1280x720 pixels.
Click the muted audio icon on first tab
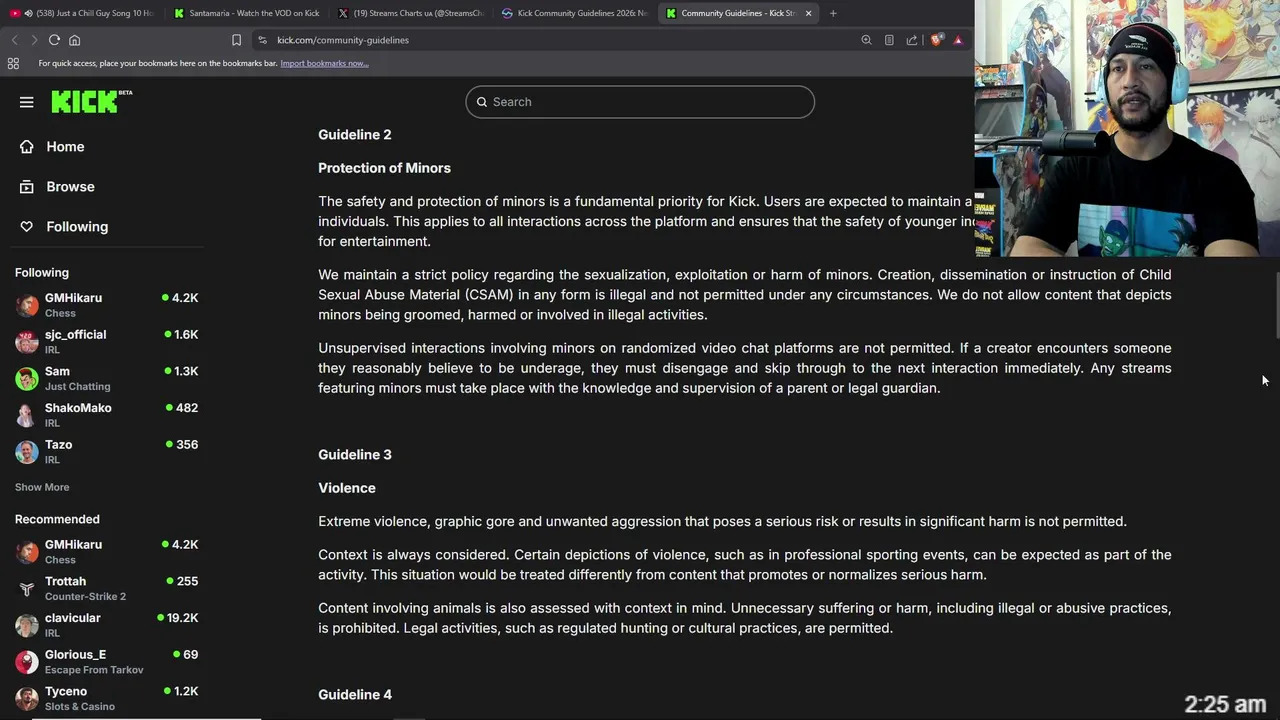point(28,13)
